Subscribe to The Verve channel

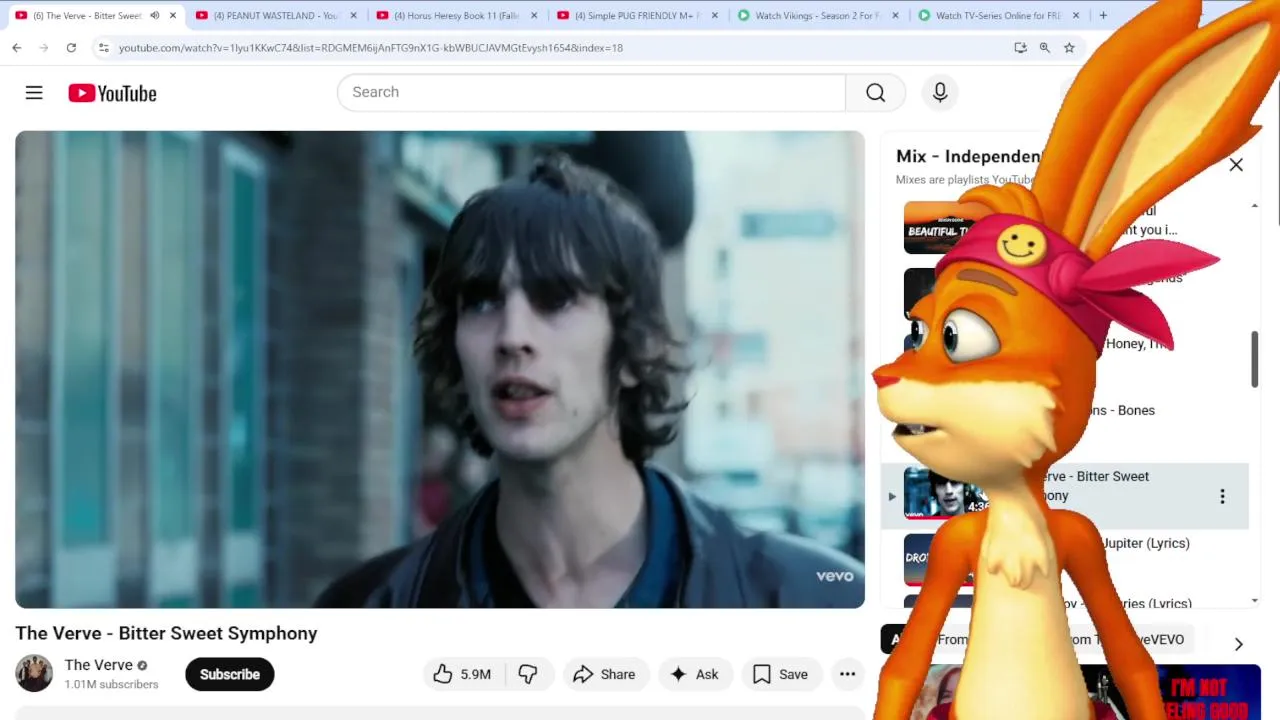click(x=229, y=674)
